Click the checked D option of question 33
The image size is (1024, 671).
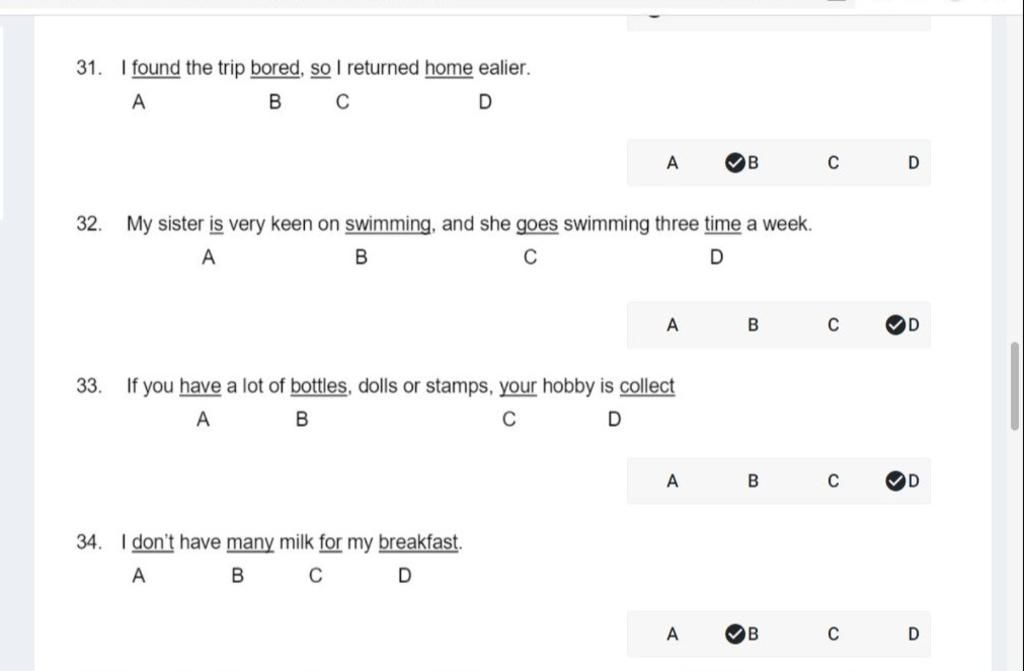(x=903, y=482)
